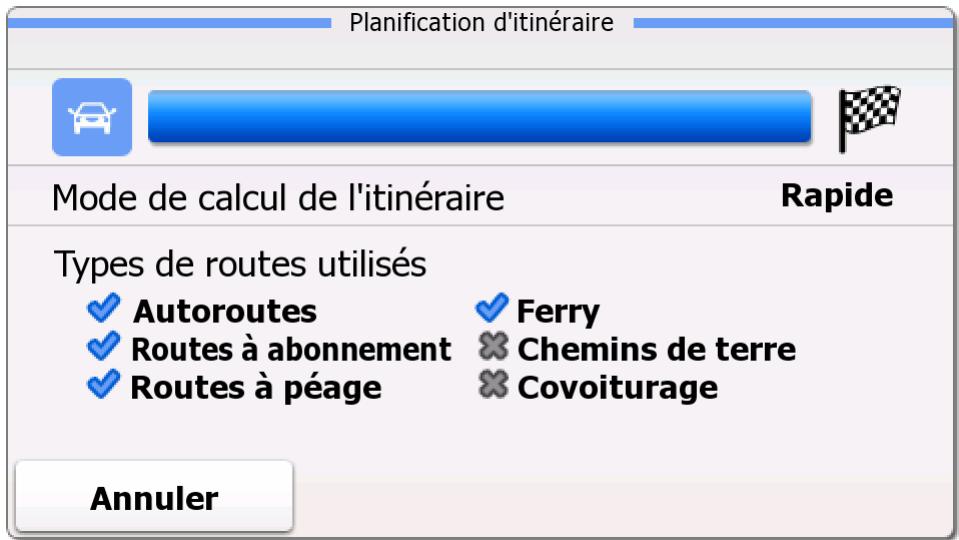Select the Mode de calcul de l'itinéraire row

tap(280, 198)
